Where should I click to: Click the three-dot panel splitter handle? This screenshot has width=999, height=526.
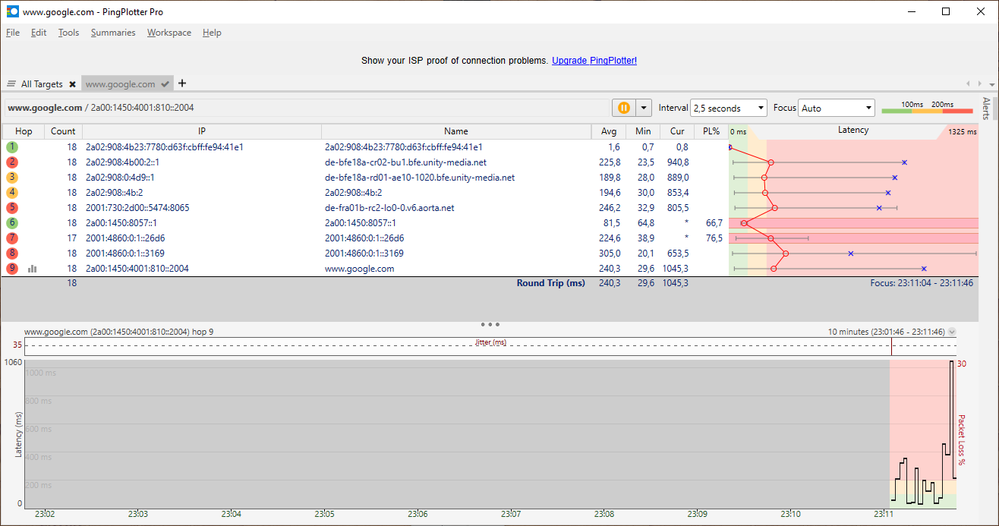pos(490,324)
